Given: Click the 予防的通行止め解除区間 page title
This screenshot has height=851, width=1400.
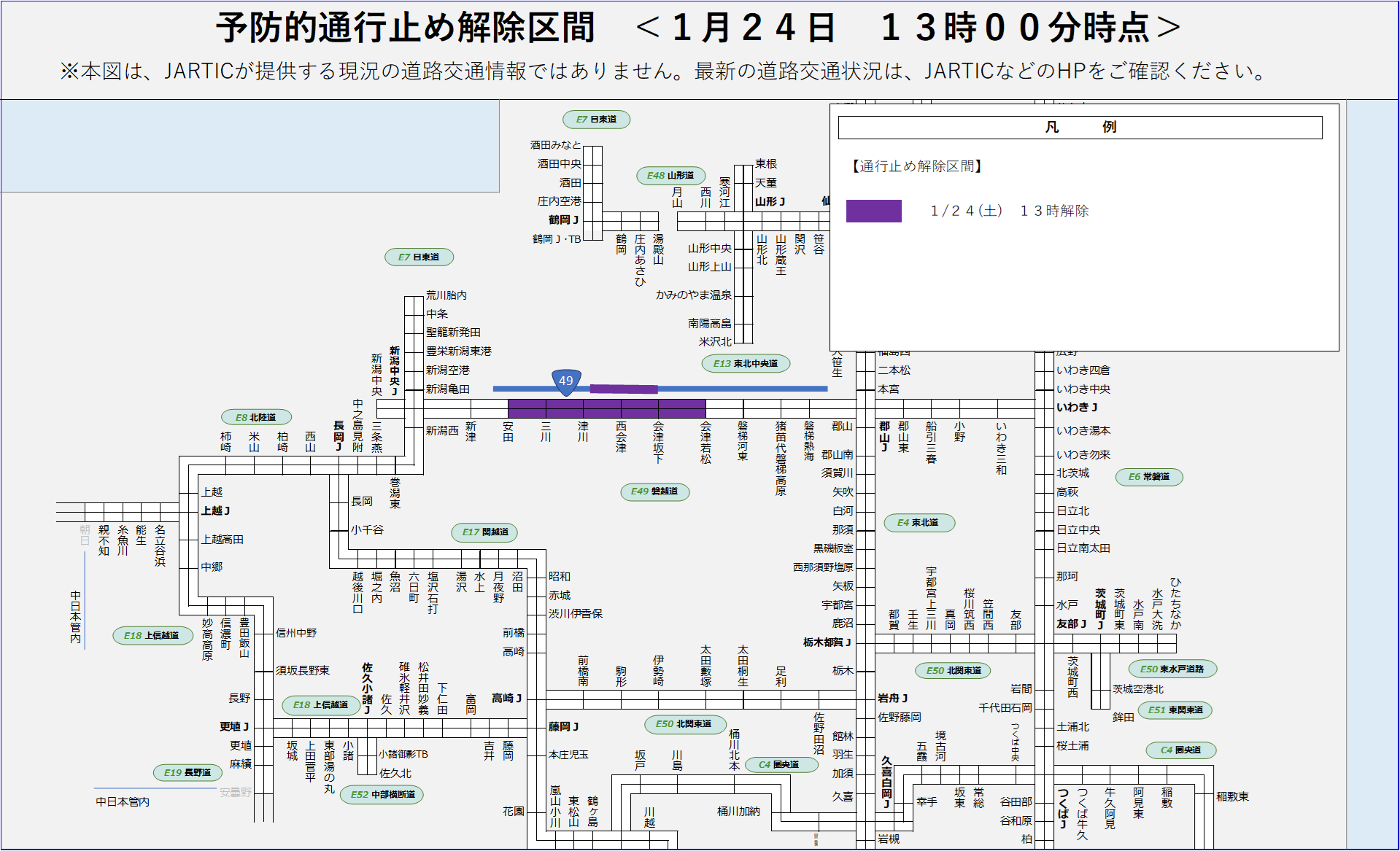Looking at the screenshot, I should click(x=406, y=28).
